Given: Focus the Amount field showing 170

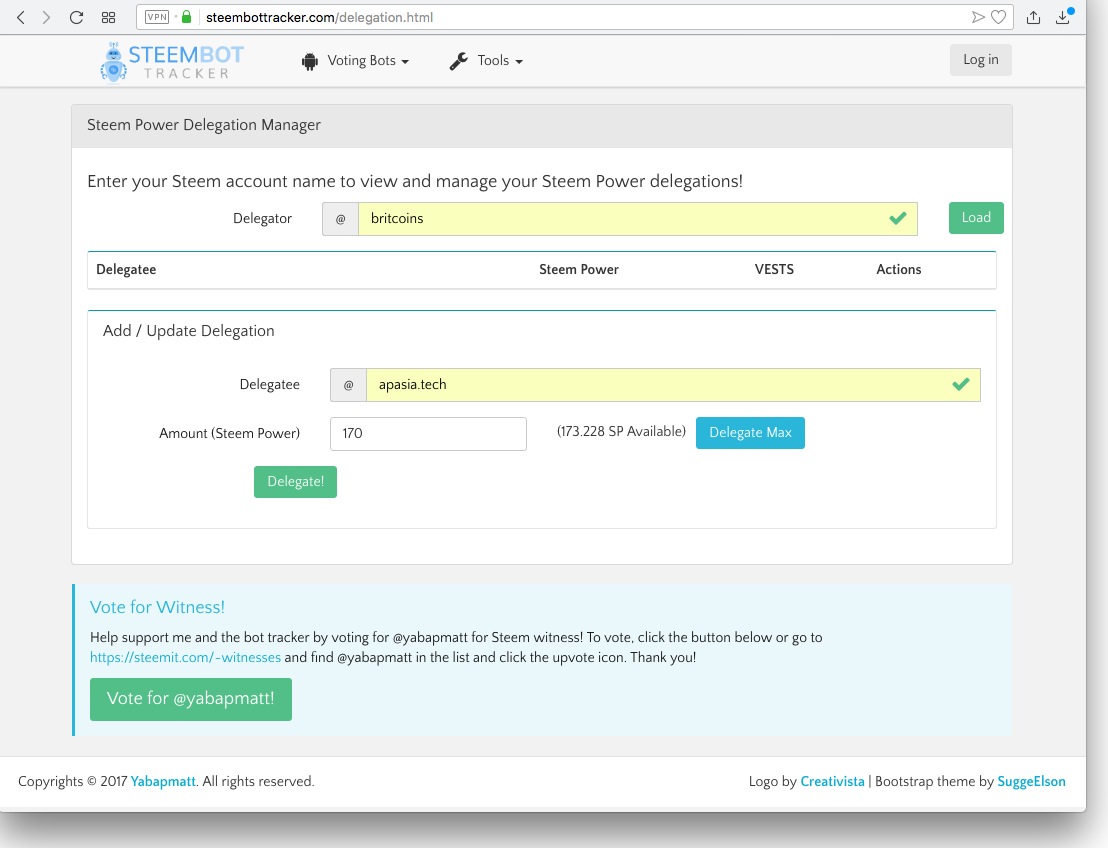Looking at the screenshot, I should coord(428,434).
